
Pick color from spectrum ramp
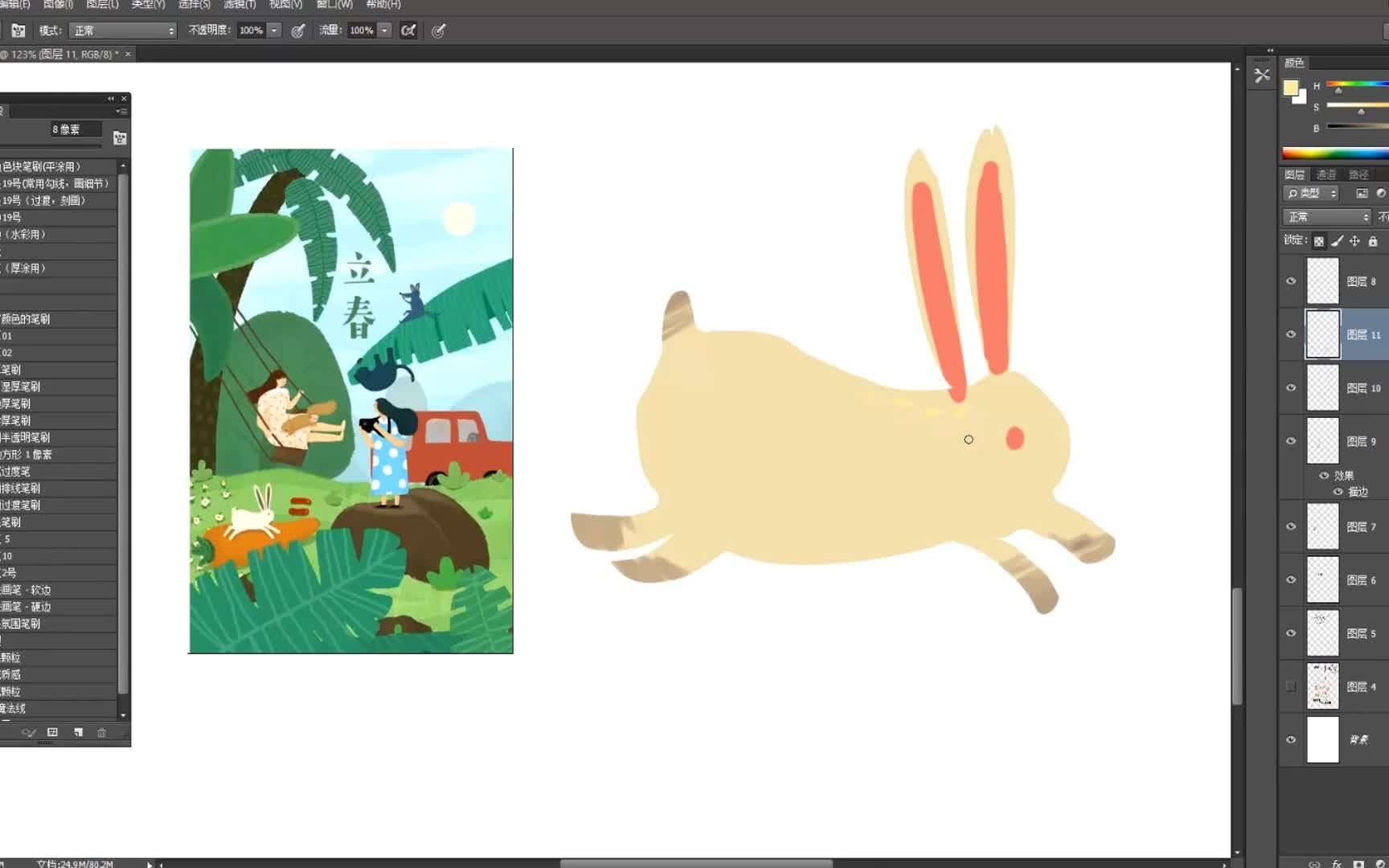(x=1335, y=154)
